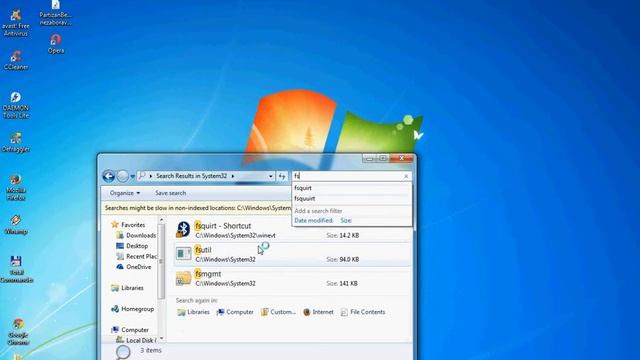
Task: Open Libraries in the navigation pane
Action: click(x=127, y=288)
